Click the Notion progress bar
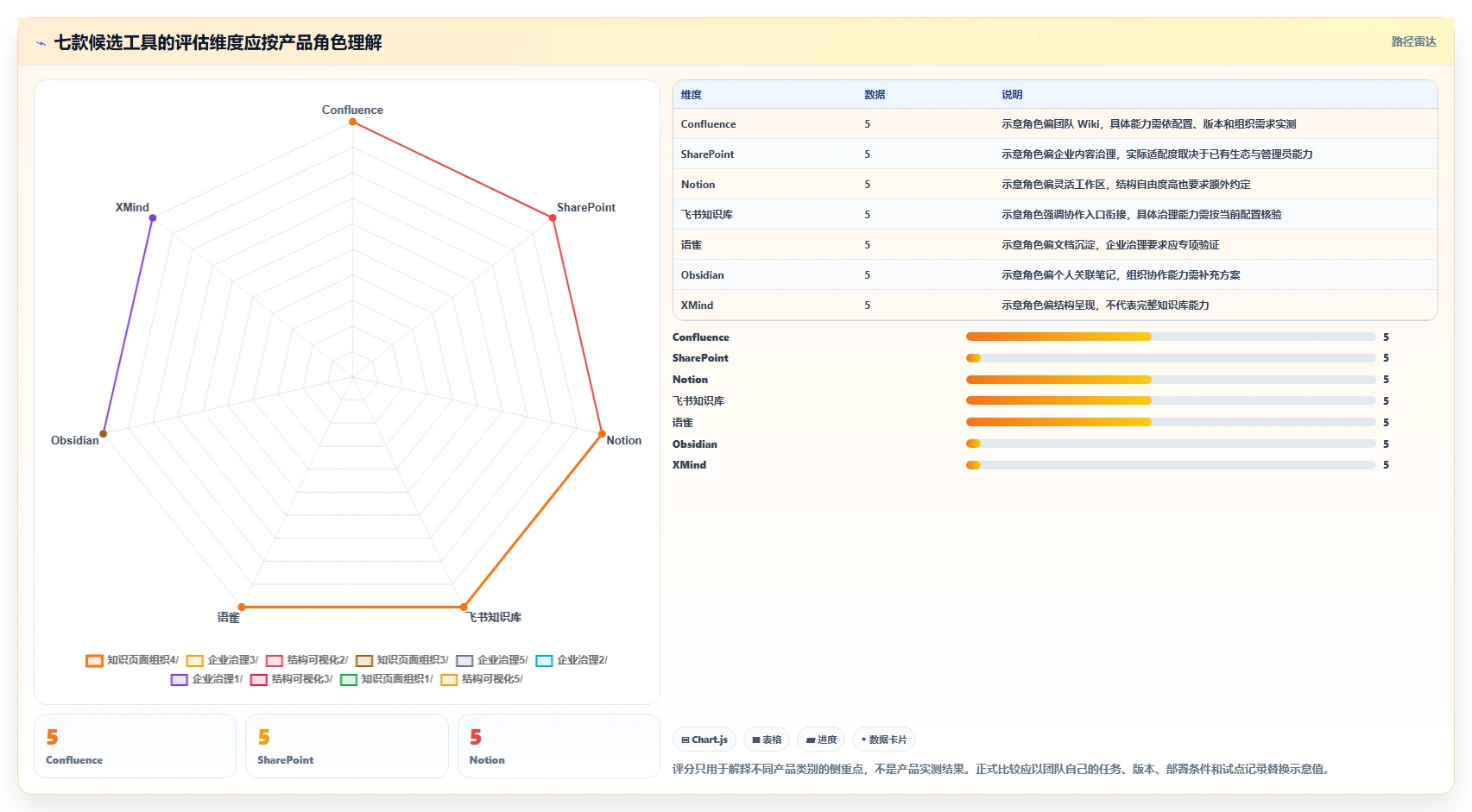This screenshot has height=812, width=1472. coord(1171,380)
